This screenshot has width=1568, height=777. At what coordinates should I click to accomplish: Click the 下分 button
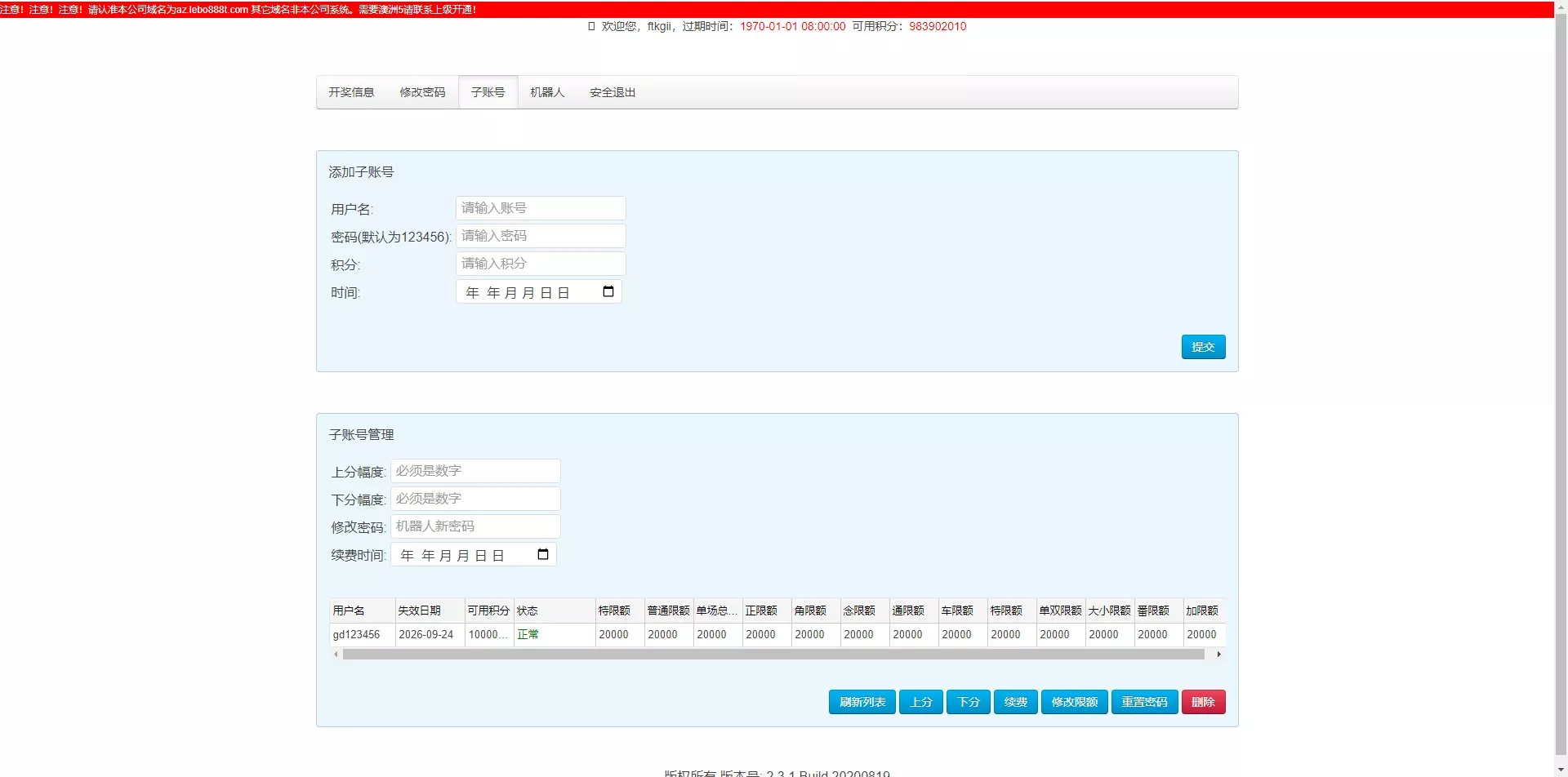pos(968,701)
